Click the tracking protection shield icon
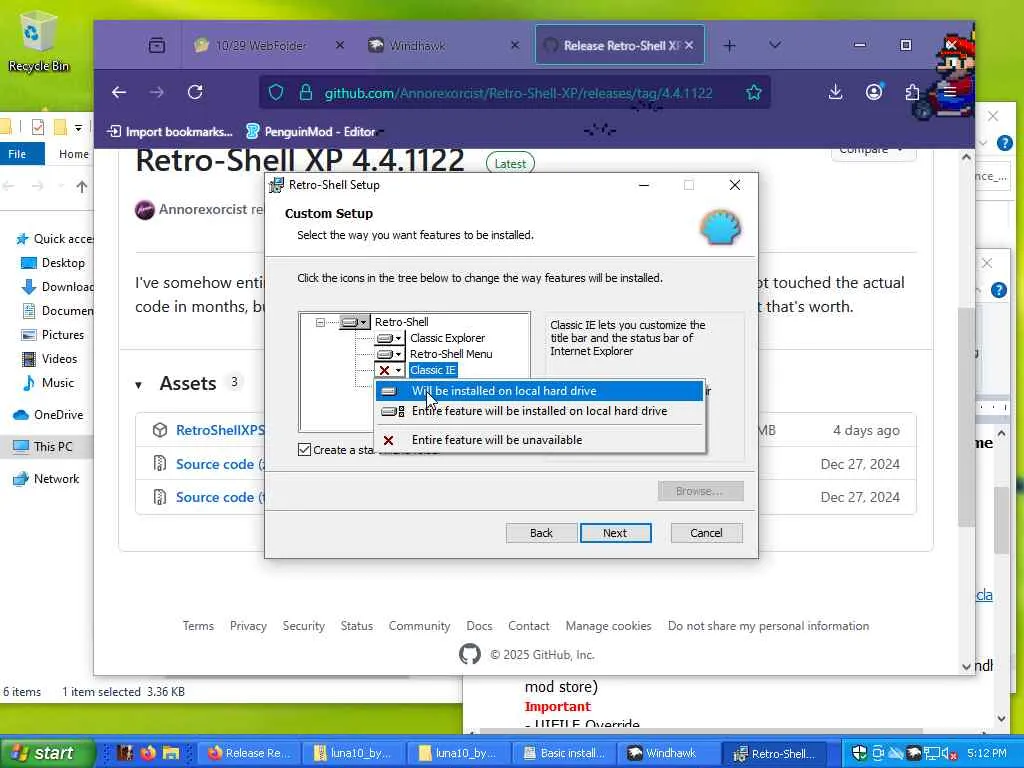 (276, 93)
